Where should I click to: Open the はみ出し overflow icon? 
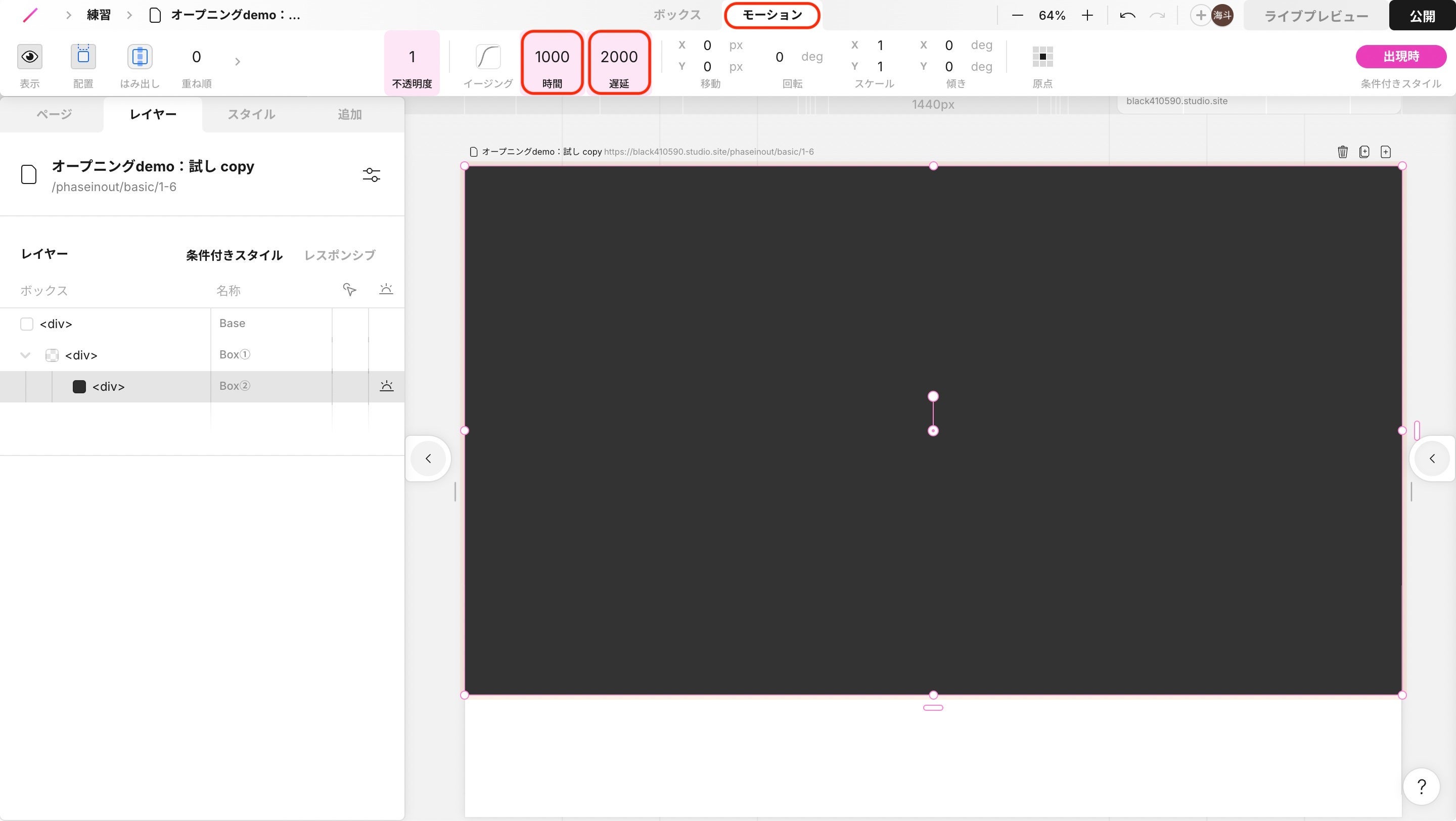click(x=140, y=57)
